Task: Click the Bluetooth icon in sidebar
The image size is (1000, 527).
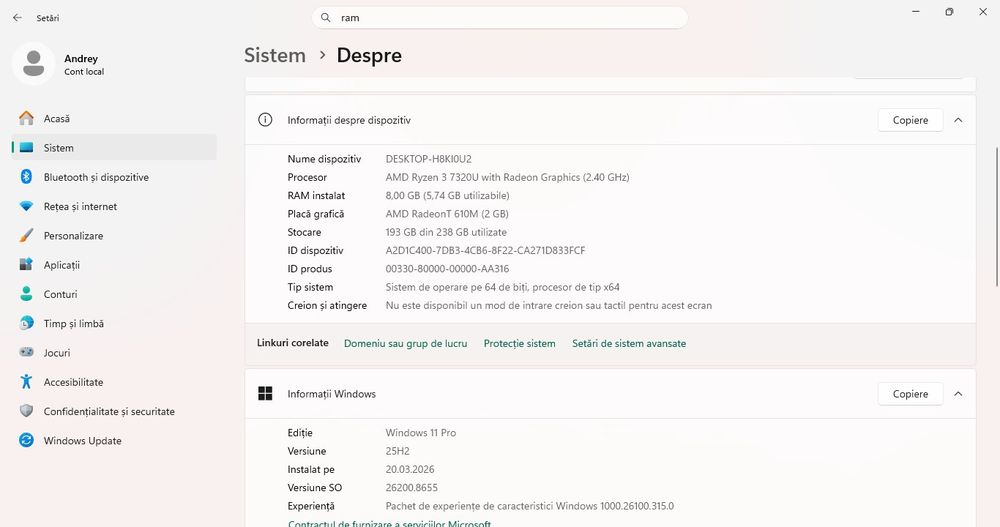Action: 26,177
